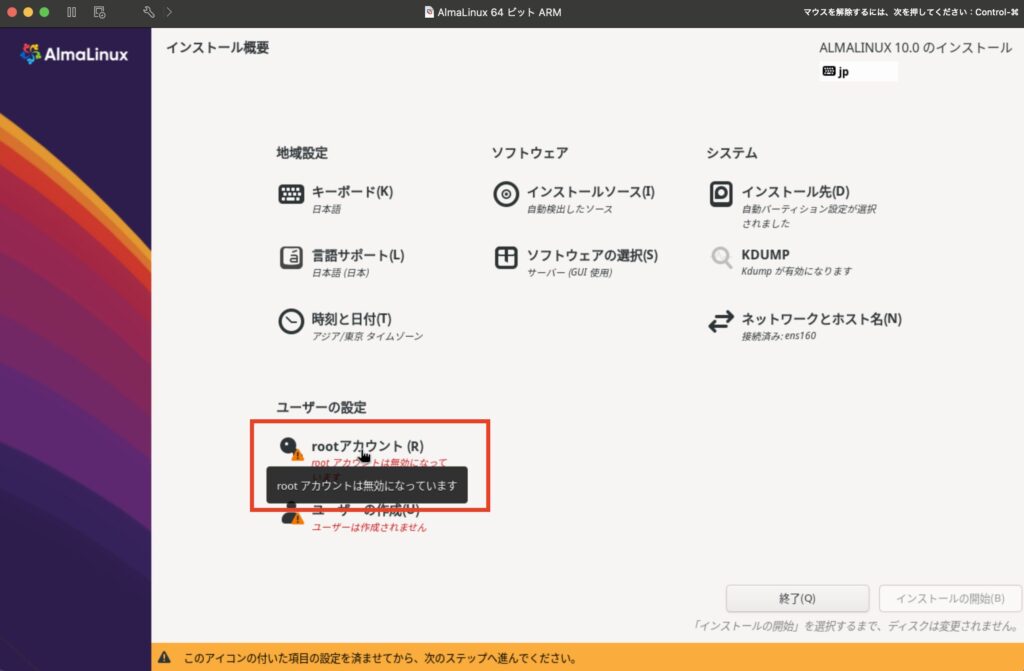Click the ユーザーの設定 section heading
The image size is (1024, 671).
pos(321,407)
